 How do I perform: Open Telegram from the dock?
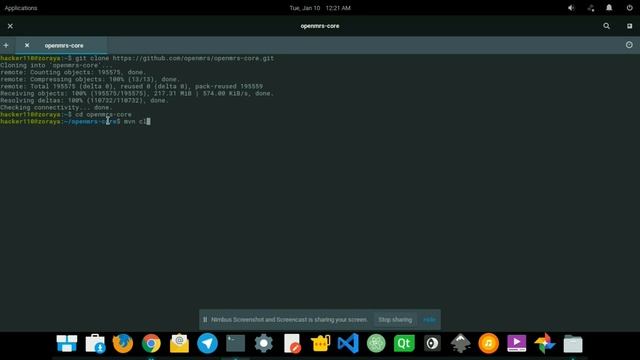pyautogui.click(x=207, y=343)
